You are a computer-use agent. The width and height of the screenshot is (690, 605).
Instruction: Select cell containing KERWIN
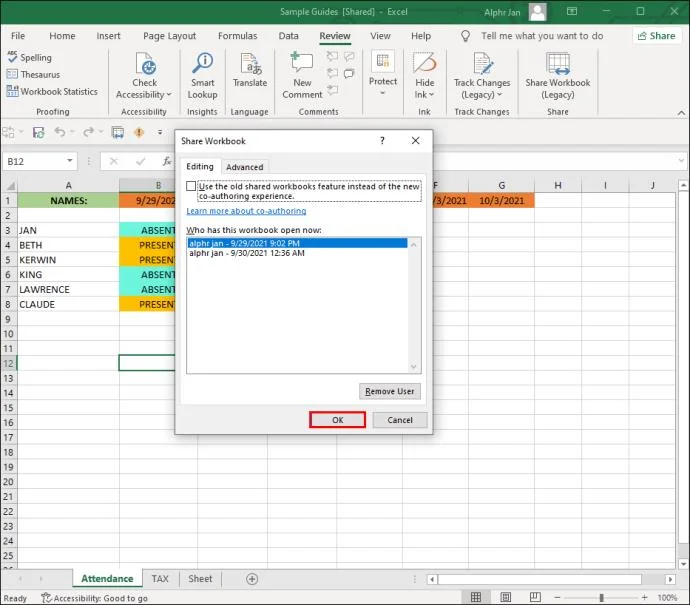click(x=68, y=260)
